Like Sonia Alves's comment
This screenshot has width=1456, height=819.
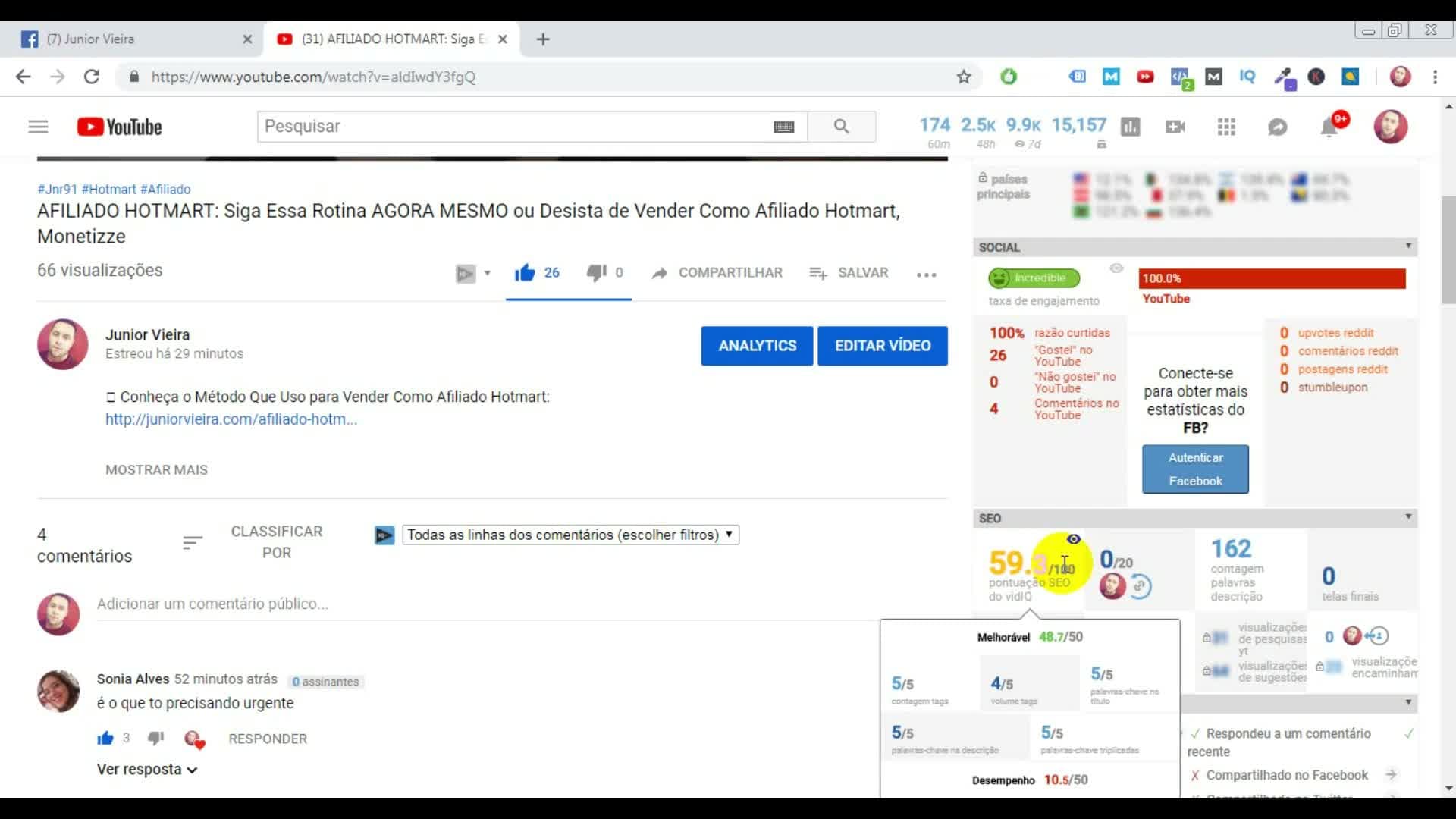pyautogui.click(x=105, y=738)
